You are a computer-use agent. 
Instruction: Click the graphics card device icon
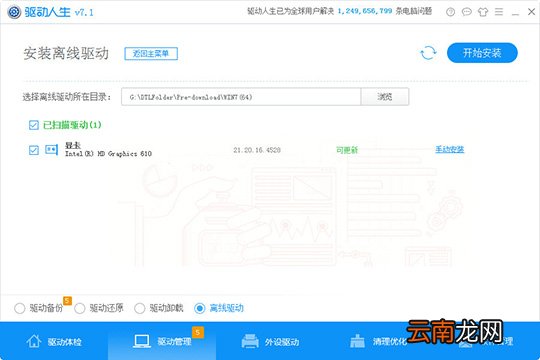(x=51, y=150)
